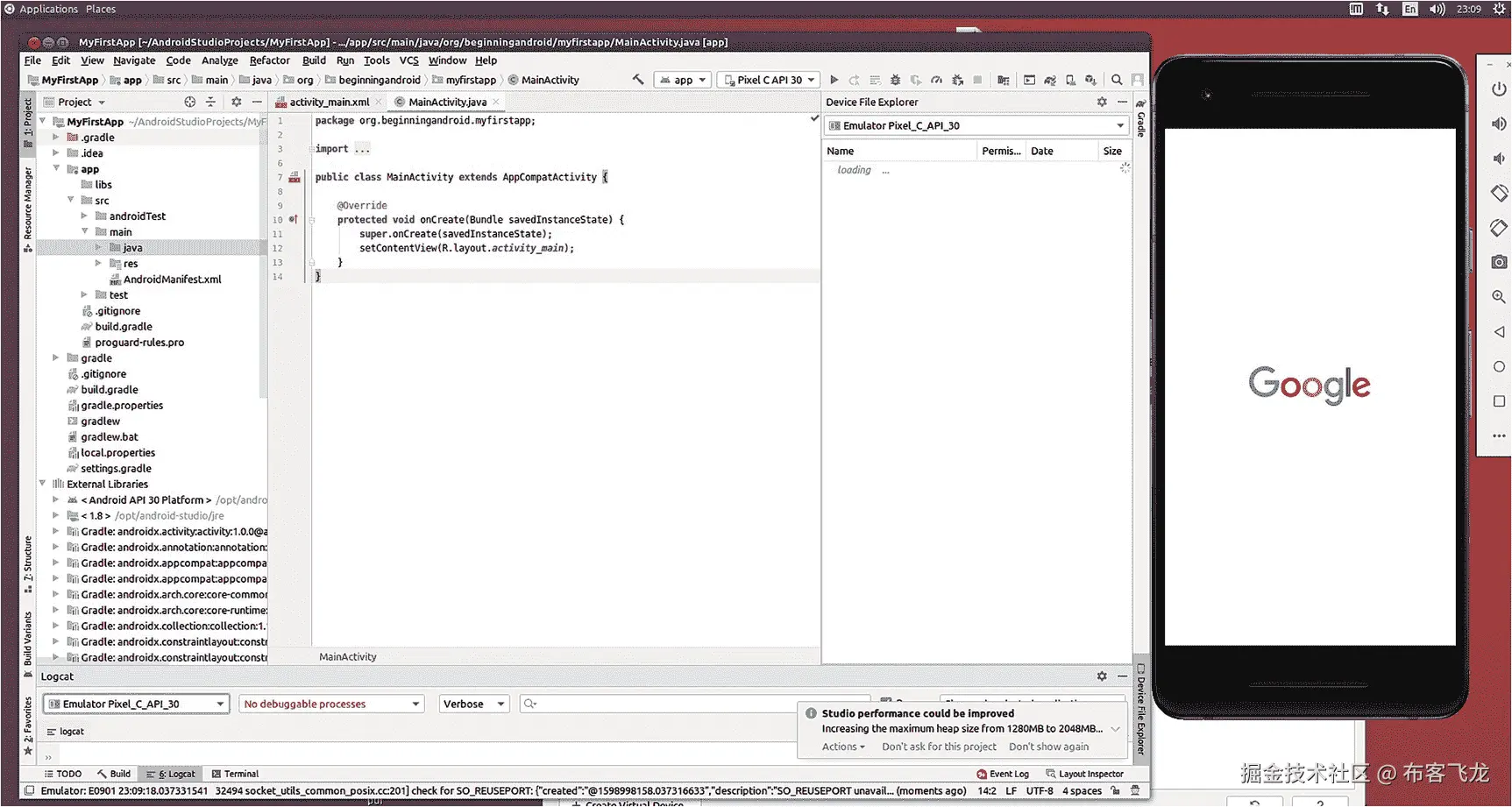Open Project panel gear options
This screenshot has width=1512, height=807.
(236, 102)
